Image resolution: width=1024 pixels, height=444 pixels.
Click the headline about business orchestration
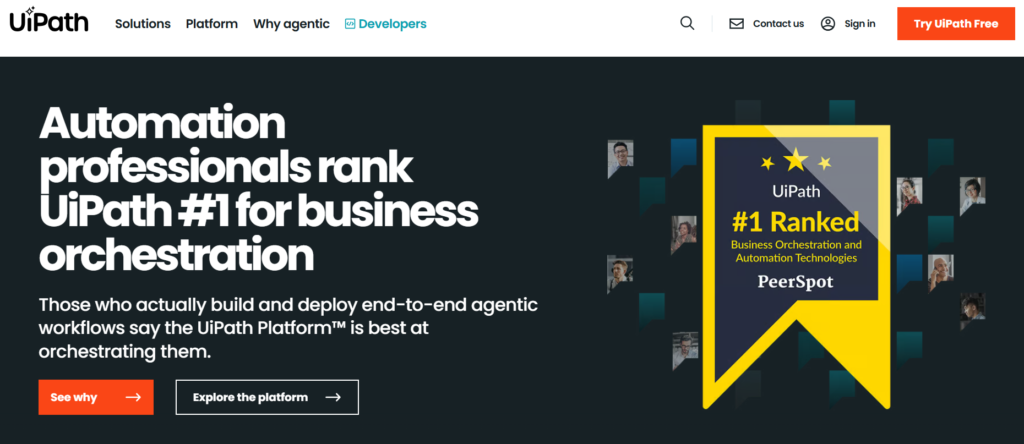point(259,189)
